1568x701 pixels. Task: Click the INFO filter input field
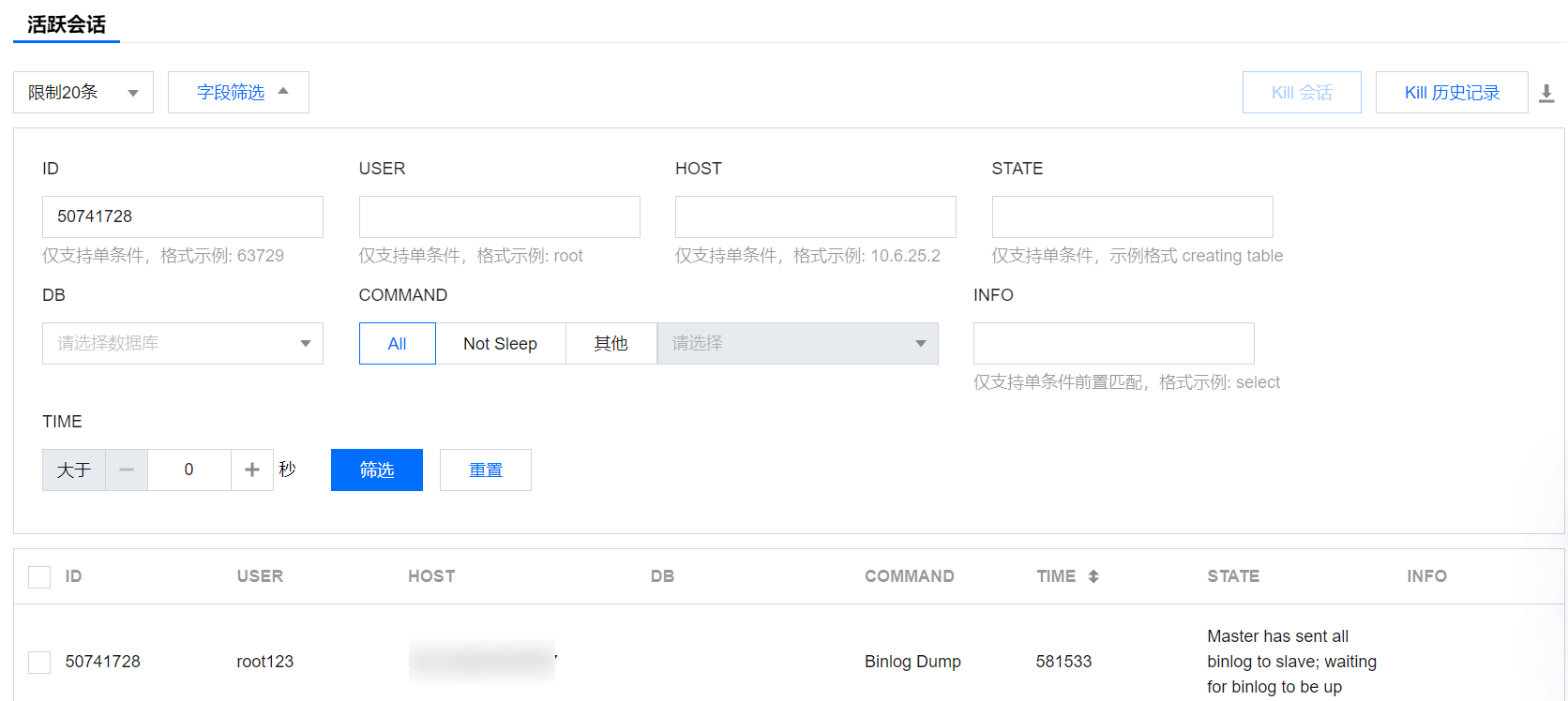tap(1113, 344)
